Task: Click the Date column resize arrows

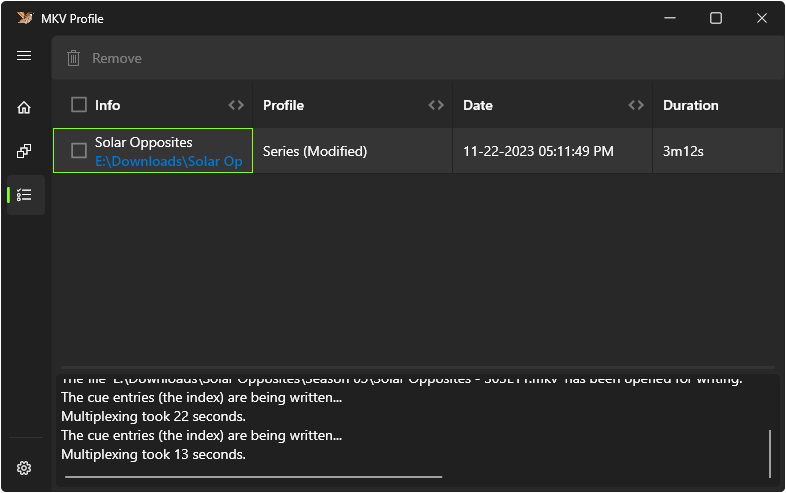Action: [636, 105]
